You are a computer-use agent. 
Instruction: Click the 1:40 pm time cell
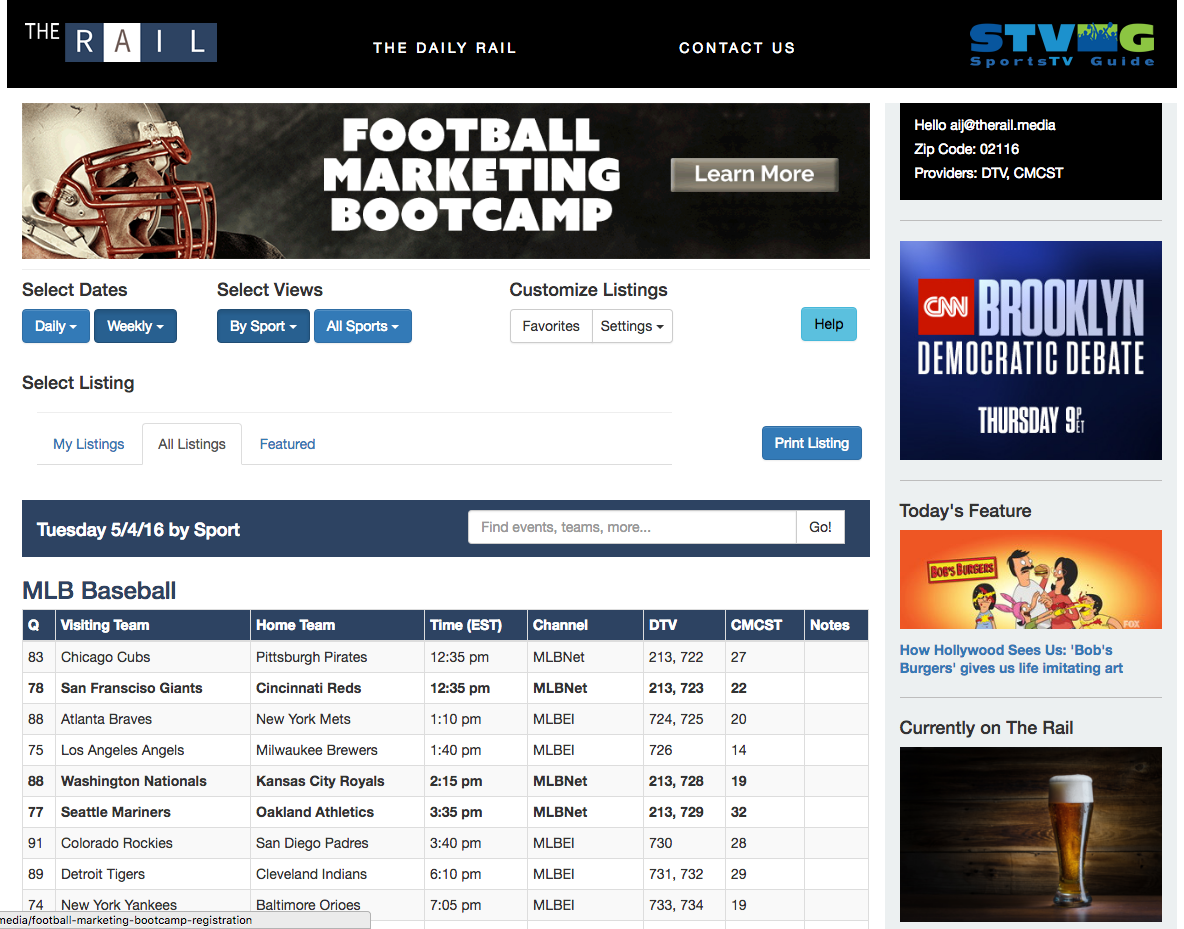tap(476, 750)
